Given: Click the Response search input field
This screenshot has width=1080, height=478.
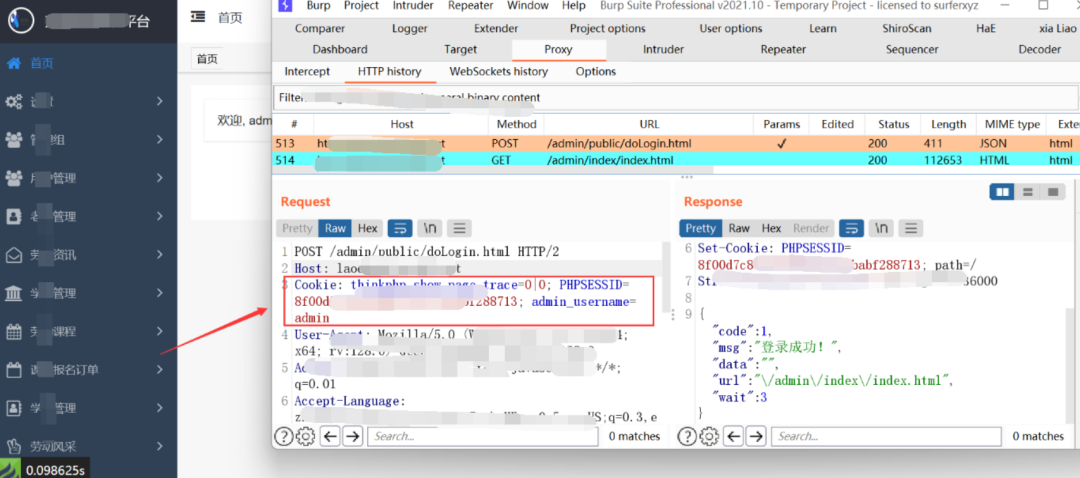Looking at the screenshot, I should tap(886, 436).
